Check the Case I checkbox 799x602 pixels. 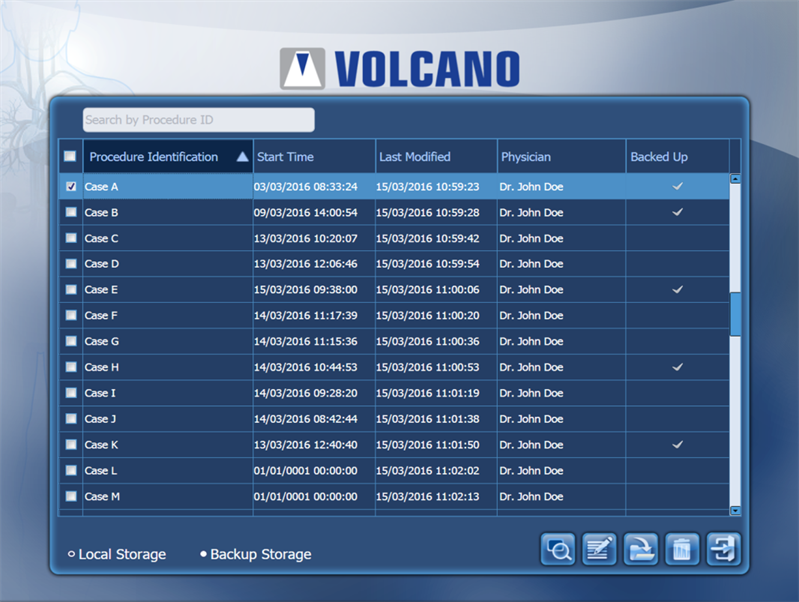(71, 393)
